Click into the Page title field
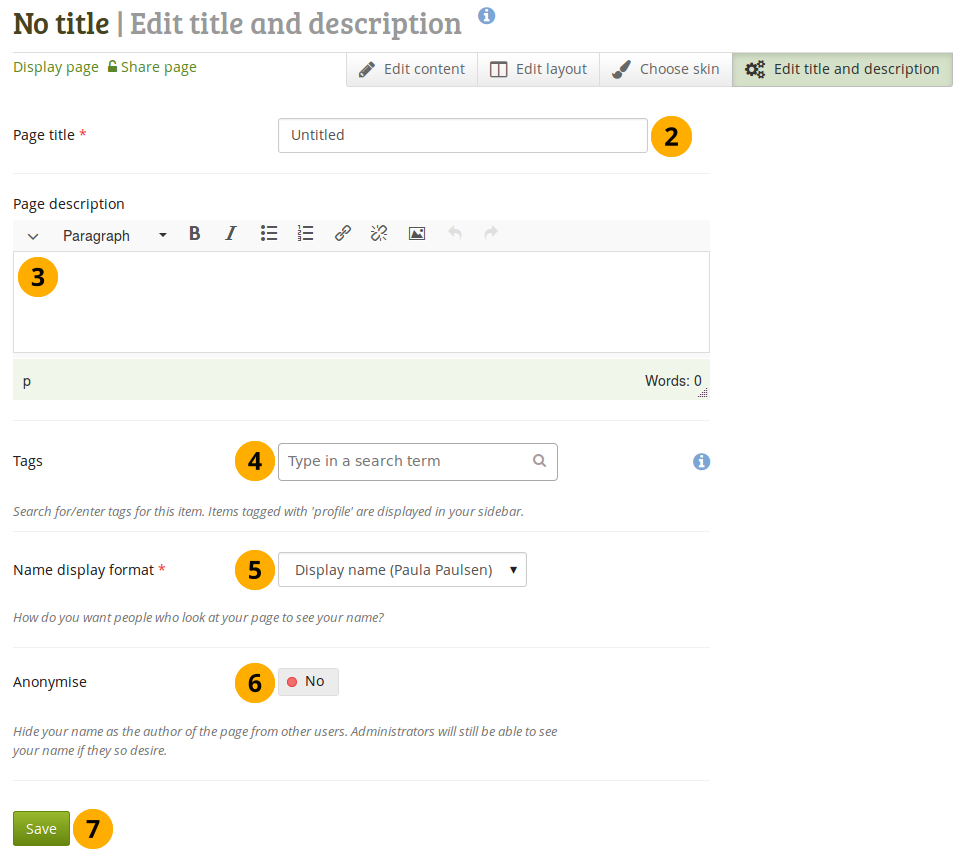 [x=462, y=135]
